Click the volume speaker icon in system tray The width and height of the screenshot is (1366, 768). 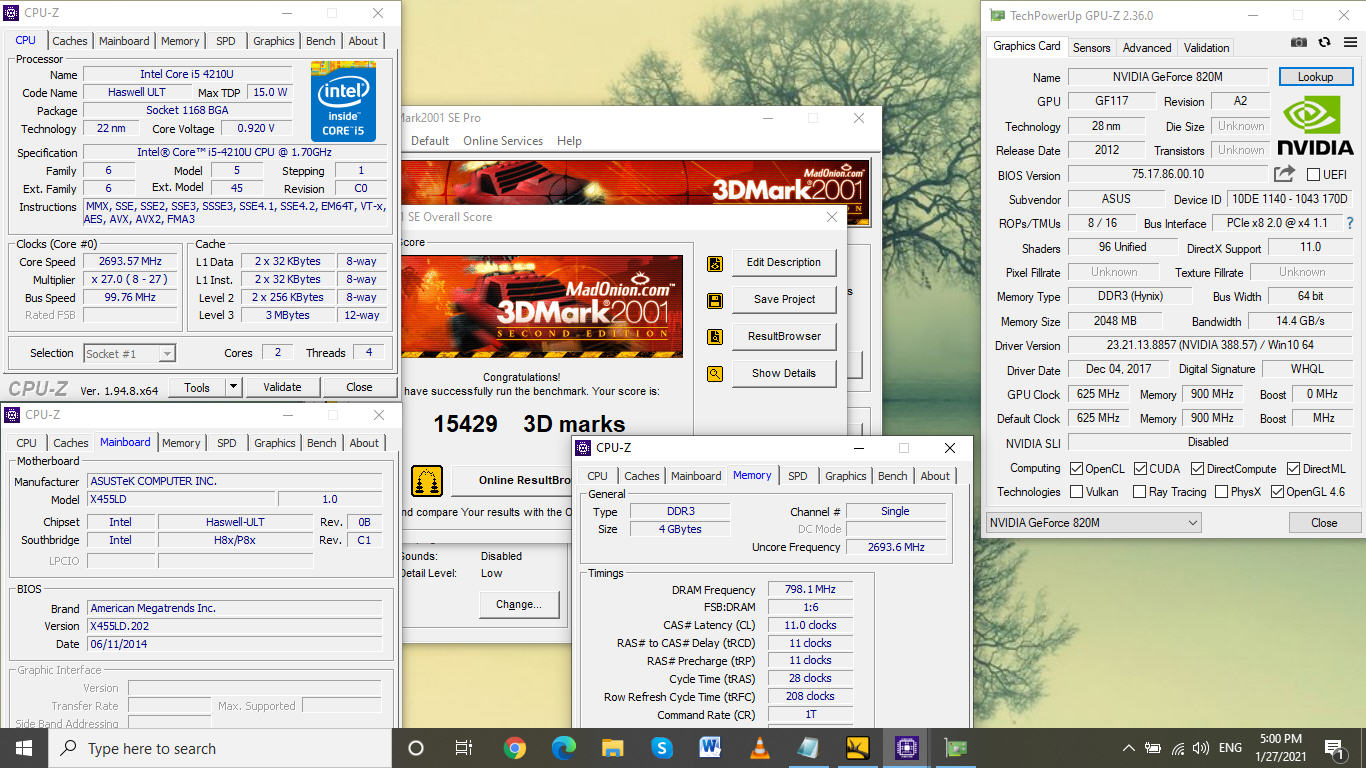point(1200,747)
